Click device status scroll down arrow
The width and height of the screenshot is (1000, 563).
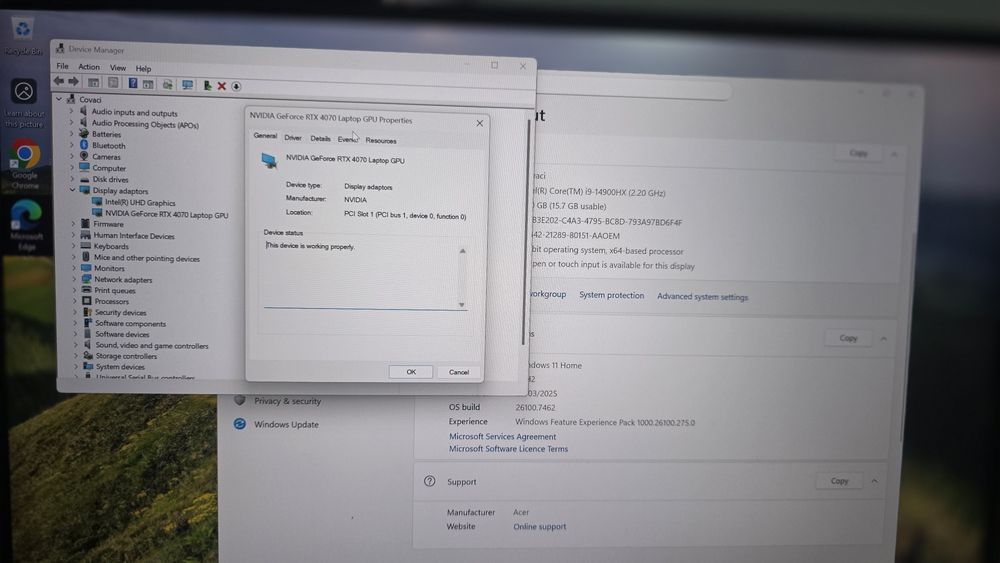click(461, 304)
